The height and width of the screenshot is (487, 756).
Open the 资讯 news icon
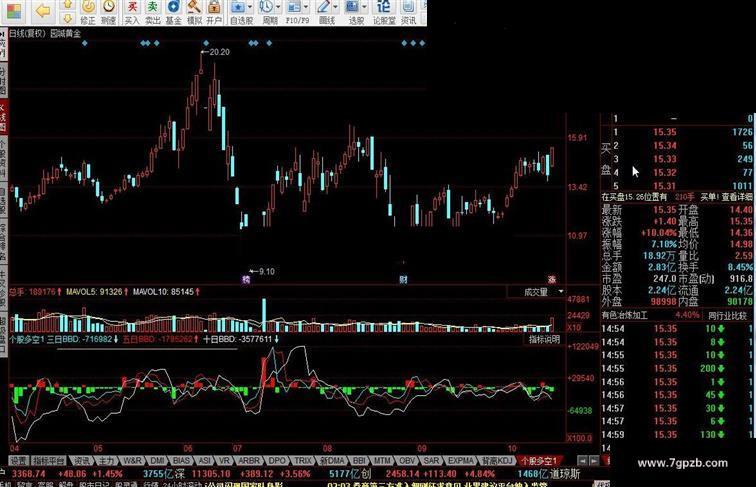point(408,13)
